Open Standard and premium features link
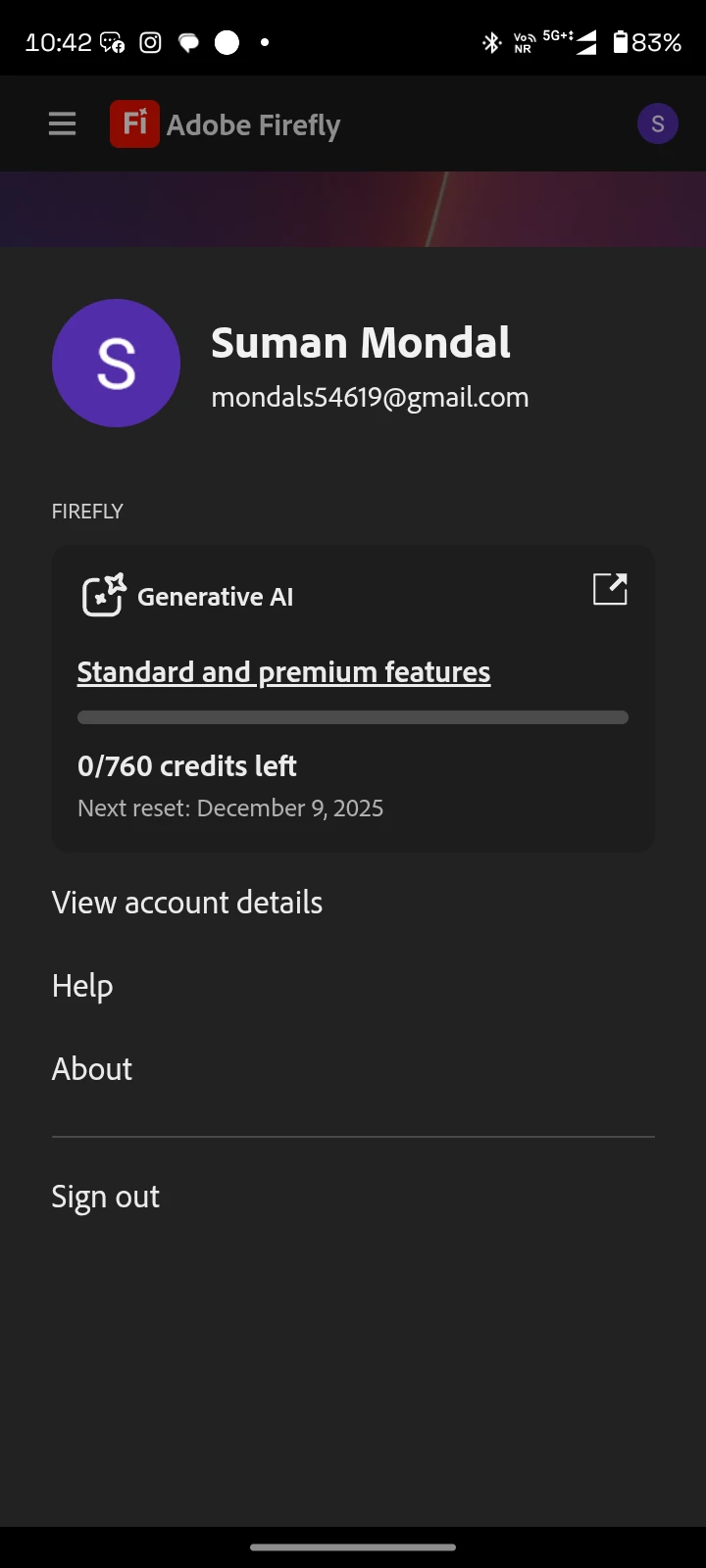 coord(283,672)
